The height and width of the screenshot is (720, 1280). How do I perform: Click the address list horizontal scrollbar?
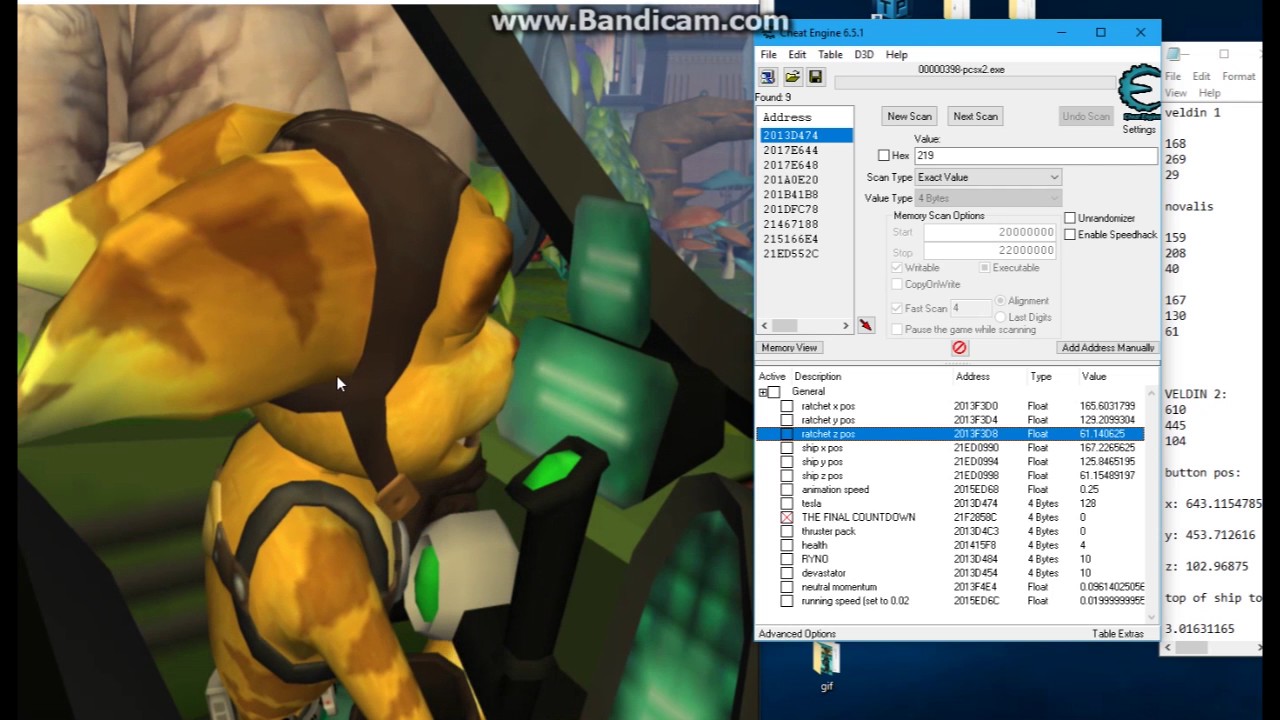click(804, 326)
